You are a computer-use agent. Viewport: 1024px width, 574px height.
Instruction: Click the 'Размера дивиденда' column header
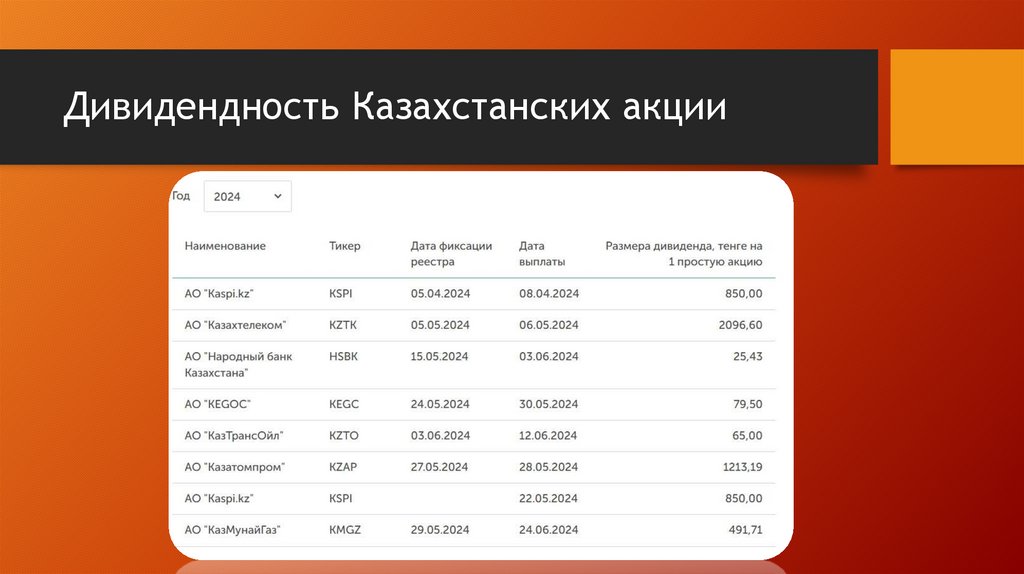click(x=684, y=254)
